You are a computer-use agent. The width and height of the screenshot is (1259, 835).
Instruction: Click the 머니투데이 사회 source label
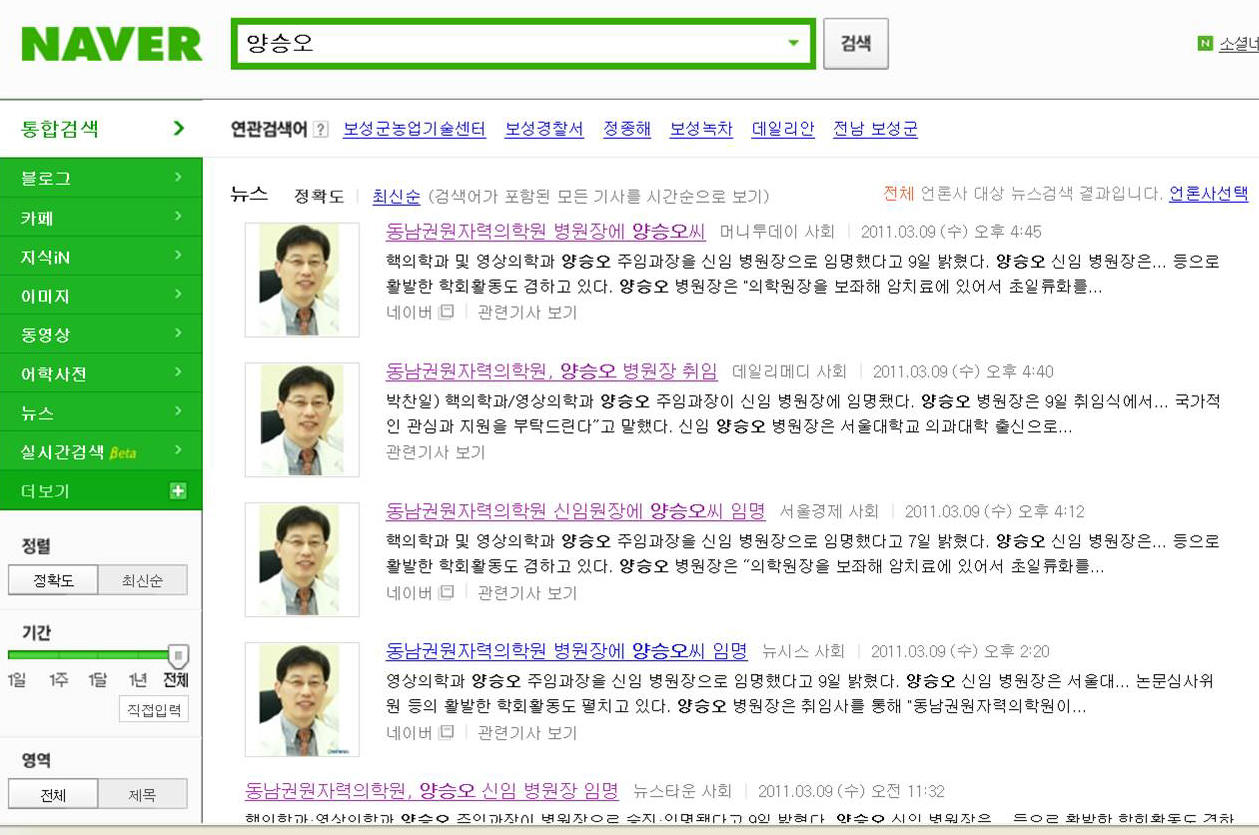pos(777,232)
